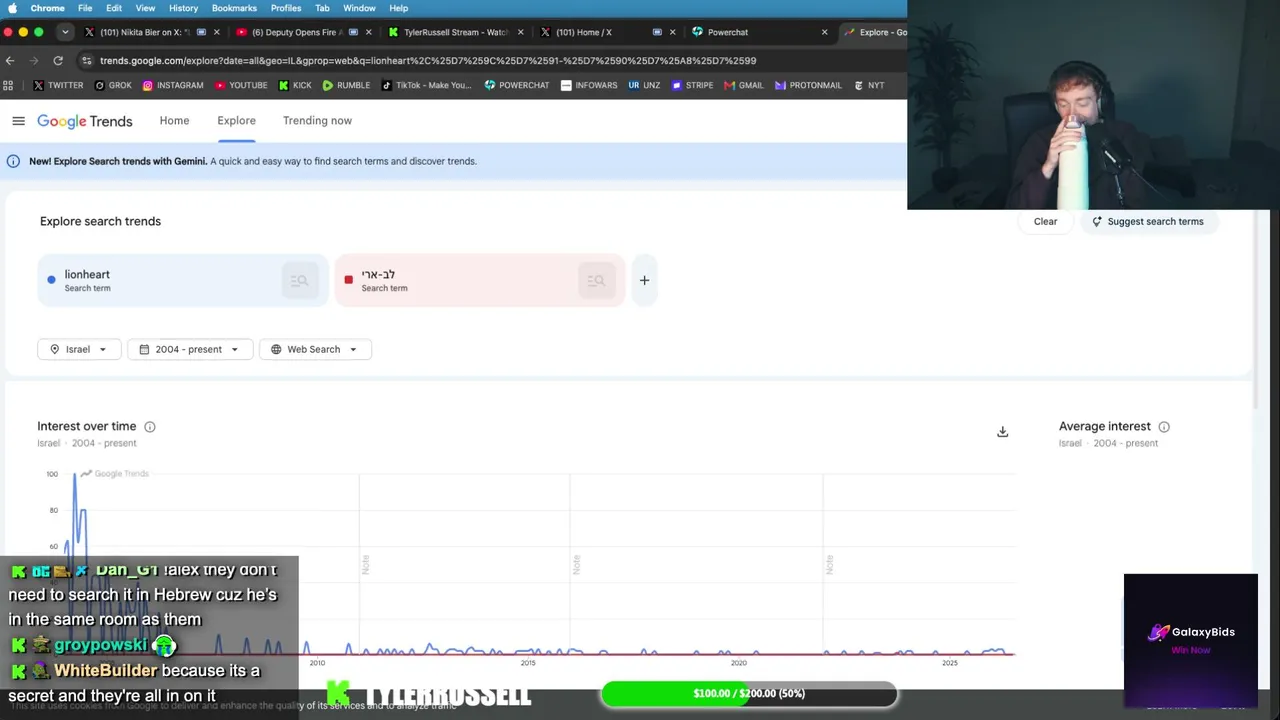Click the site info icon in the address bar
The image size is (1280, 720).
(87, 60)
